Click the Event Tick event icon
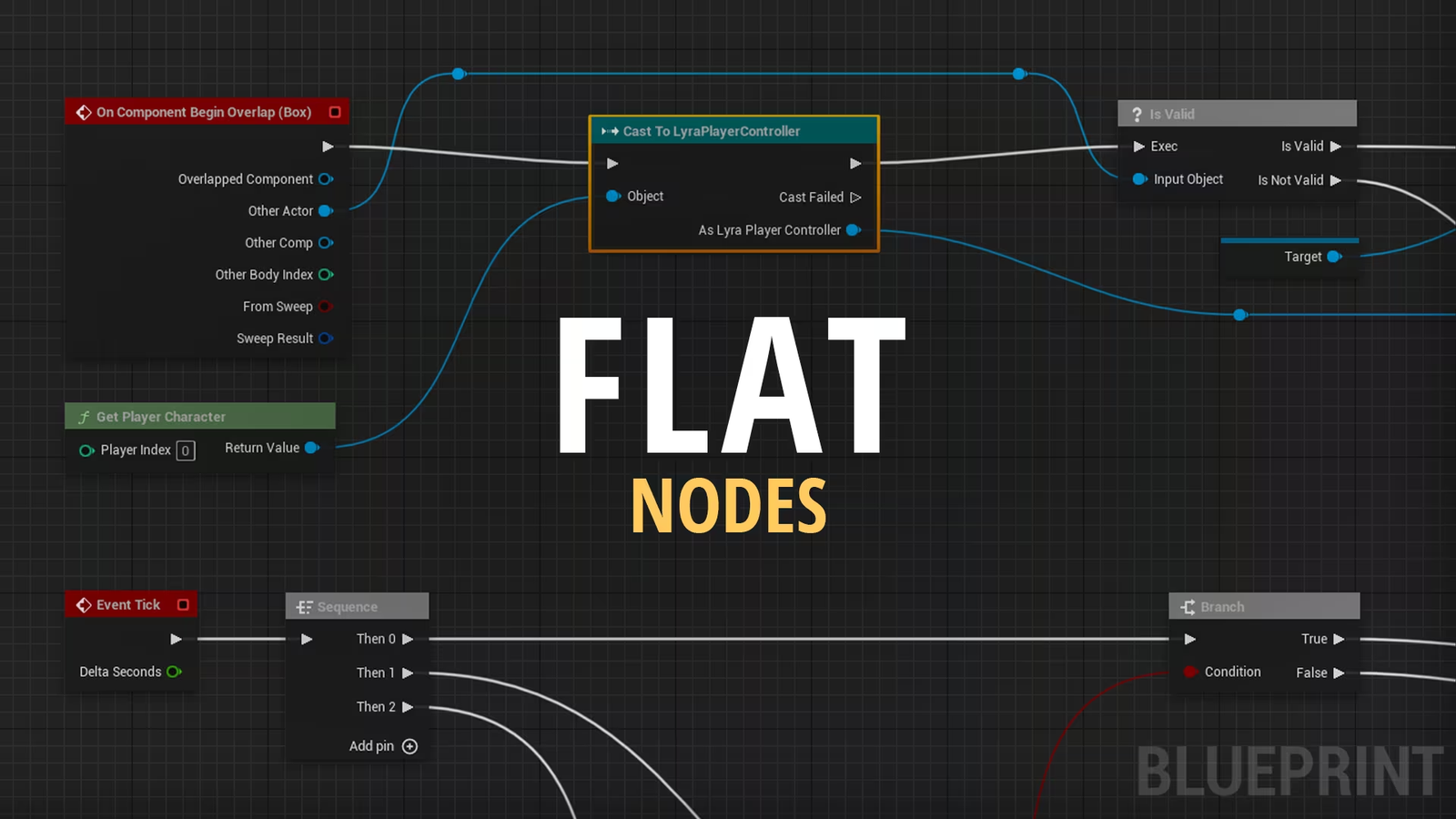The height and width of the screenshot is (819, 1456). click(83, 604)
